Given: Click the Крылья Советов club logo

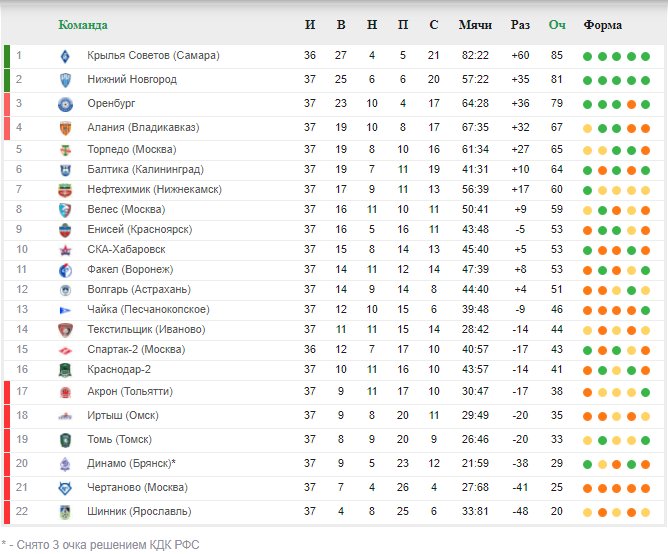Looking at the screenshot, I should pos(65,56).
